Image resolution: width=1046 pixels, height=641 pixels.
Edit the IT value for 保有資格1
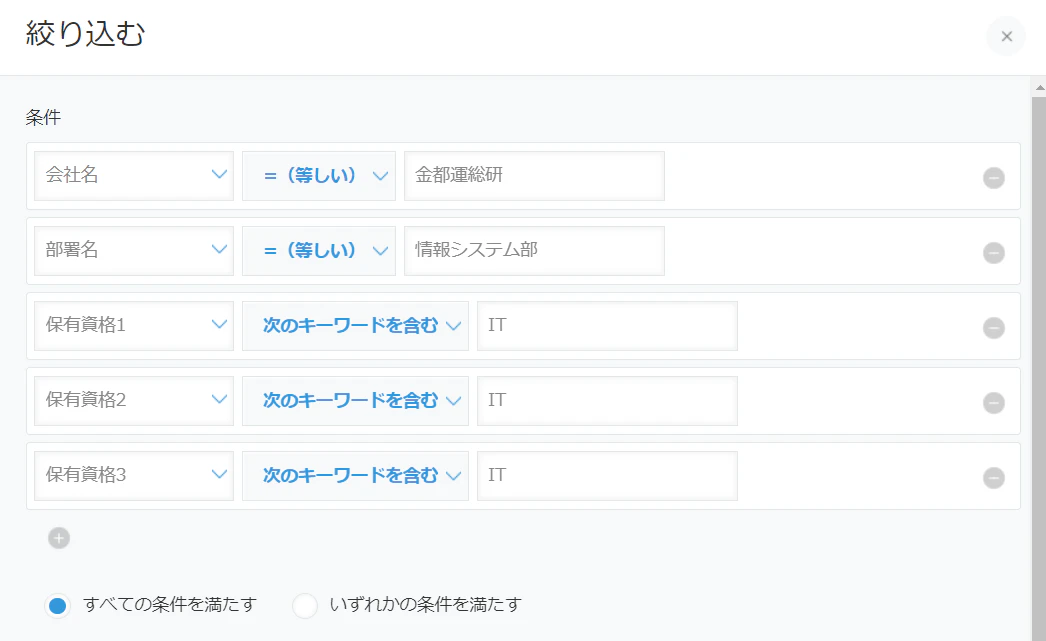point(608,326)
